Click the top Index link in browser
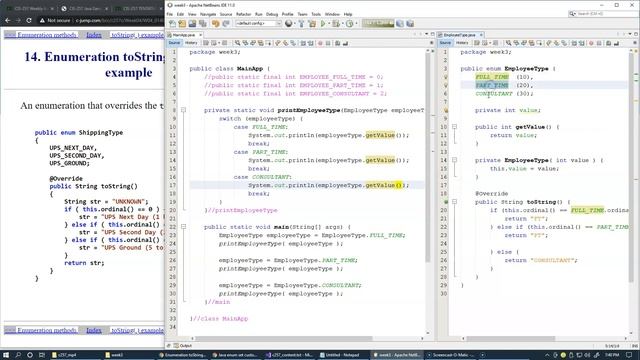 pos(93,36)
